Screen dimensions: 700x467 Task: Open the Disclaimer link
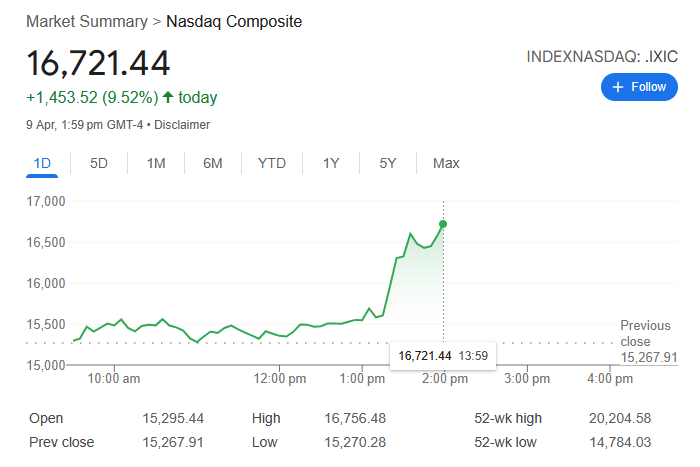pos(183,125)
